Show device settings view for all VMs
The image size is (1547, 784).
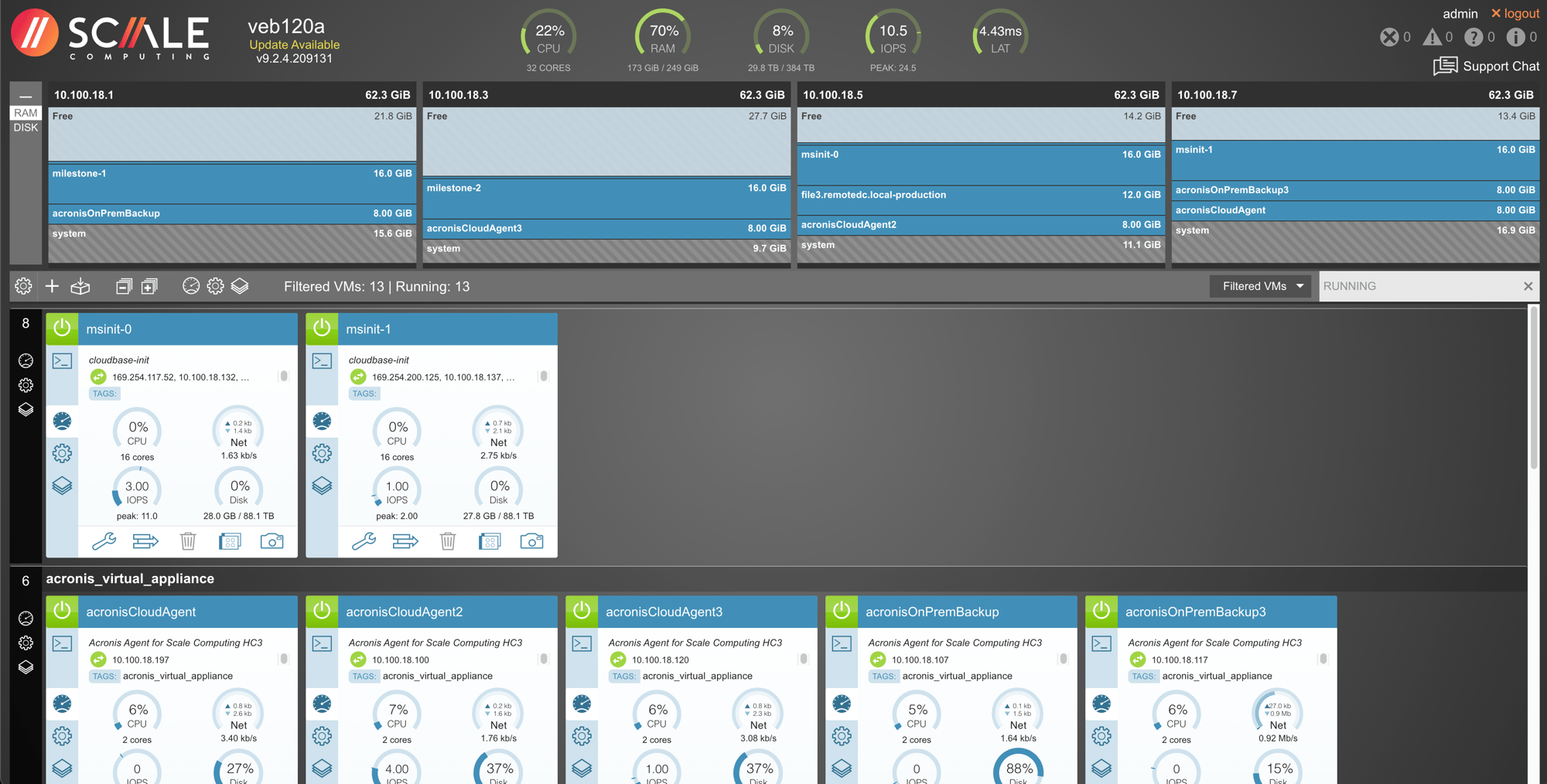215,286
